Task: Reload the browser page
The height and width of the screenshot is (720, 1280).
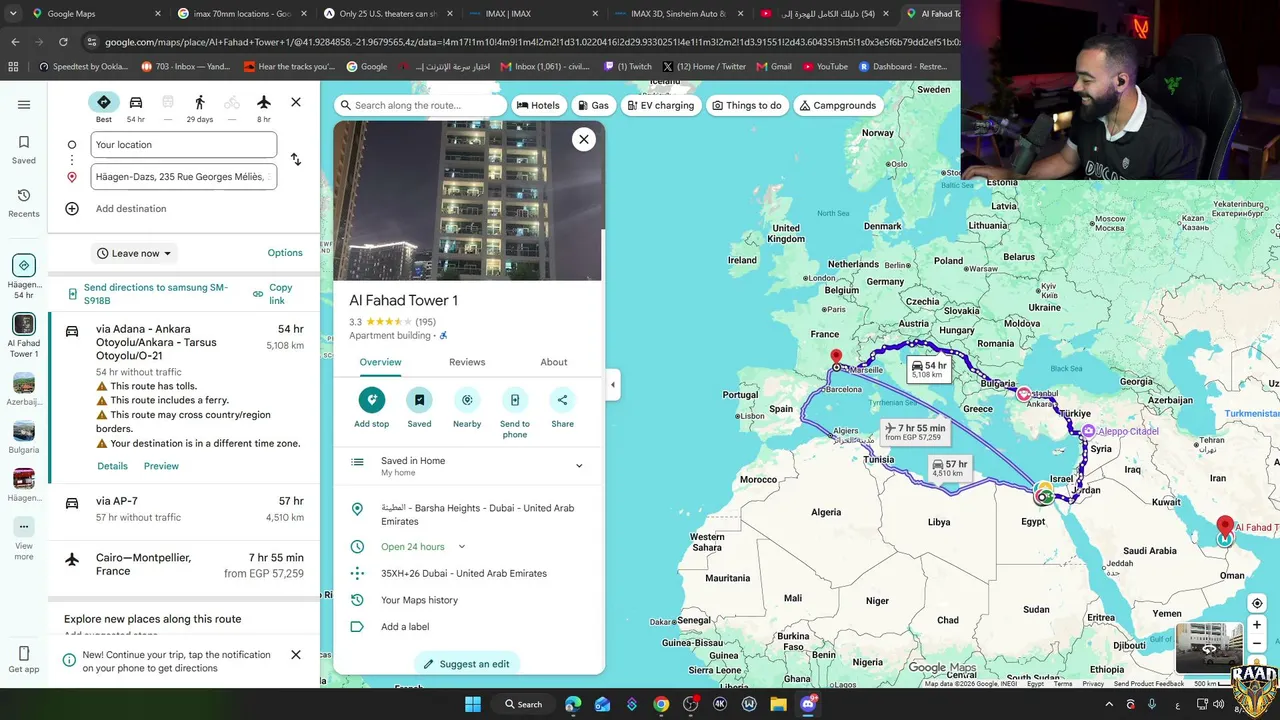Action: [x=63, y=42]
